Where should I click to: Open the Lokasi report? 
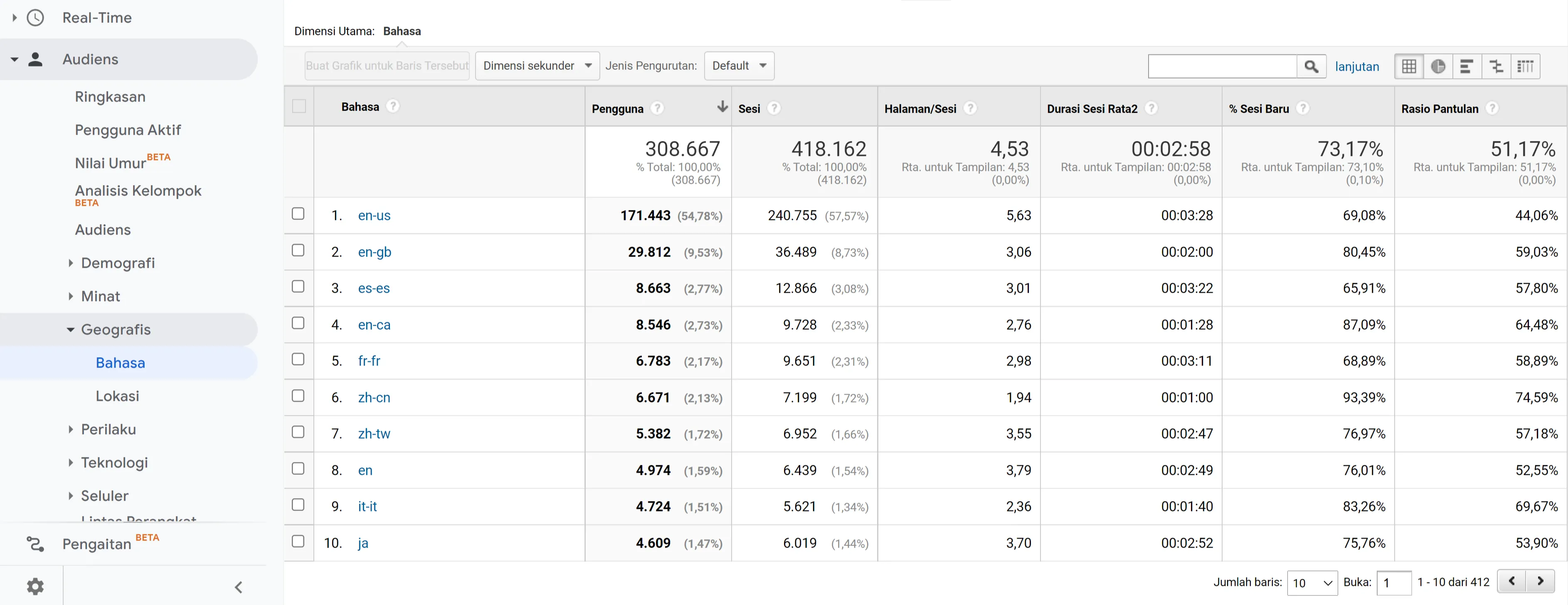tap(118, 396)
